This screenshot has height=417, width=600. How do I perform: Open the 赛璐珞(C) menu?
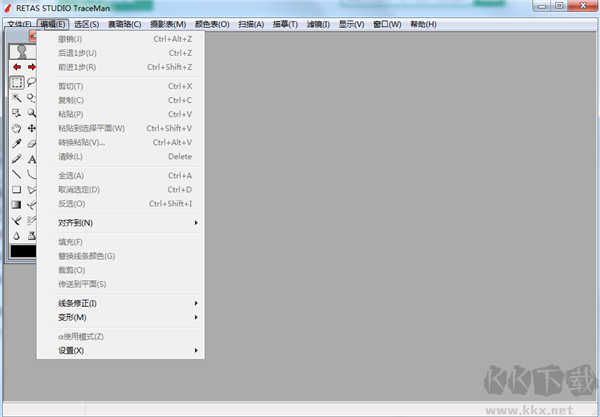coord(124,24)
